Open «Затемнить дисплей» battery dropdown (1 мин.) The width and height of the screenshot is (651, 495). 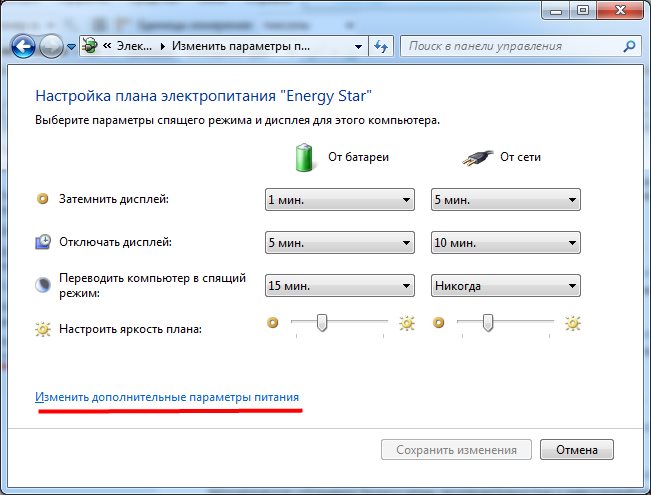[340, 200]
